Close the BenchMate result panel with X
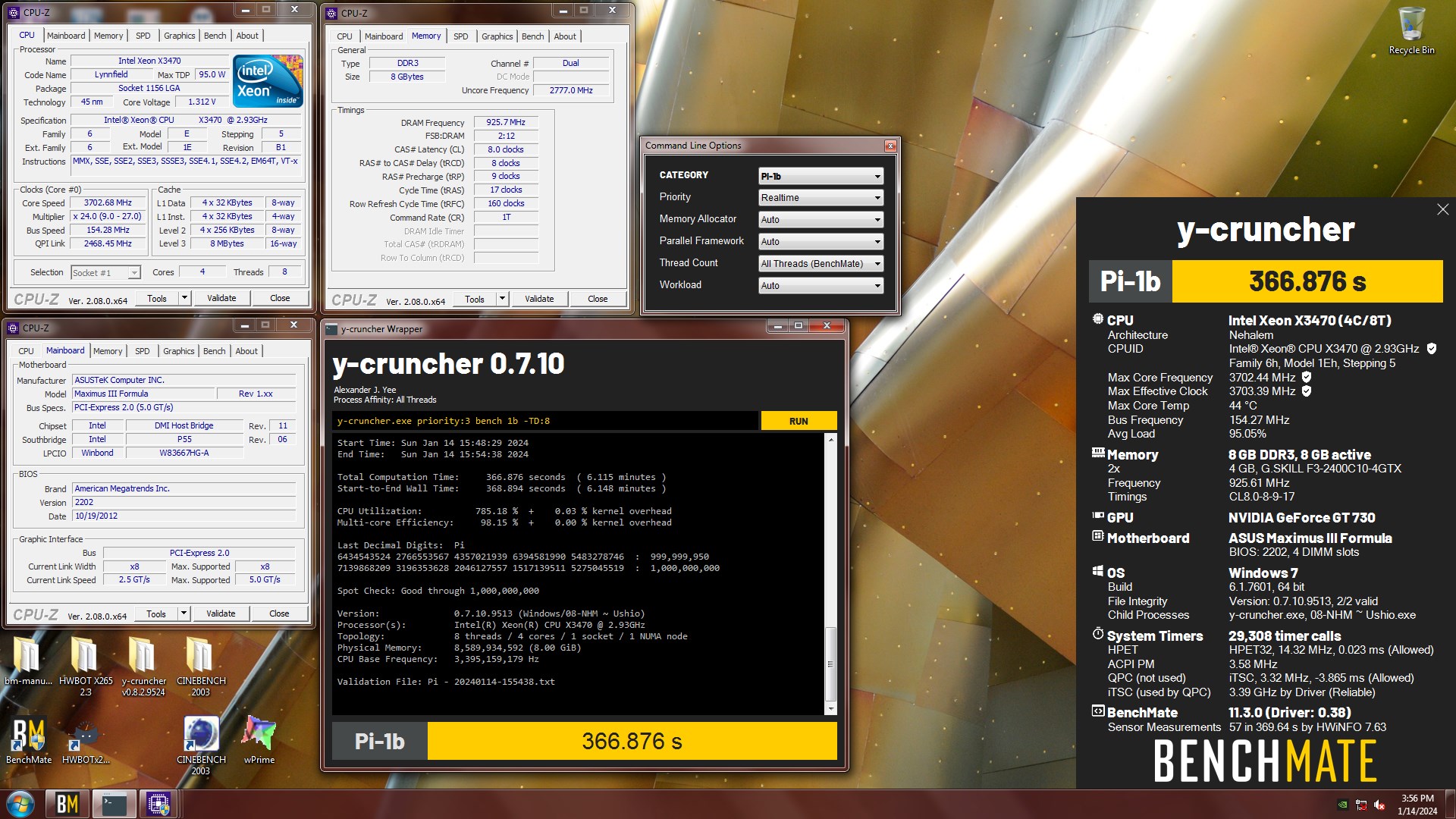 (1442, 209)
